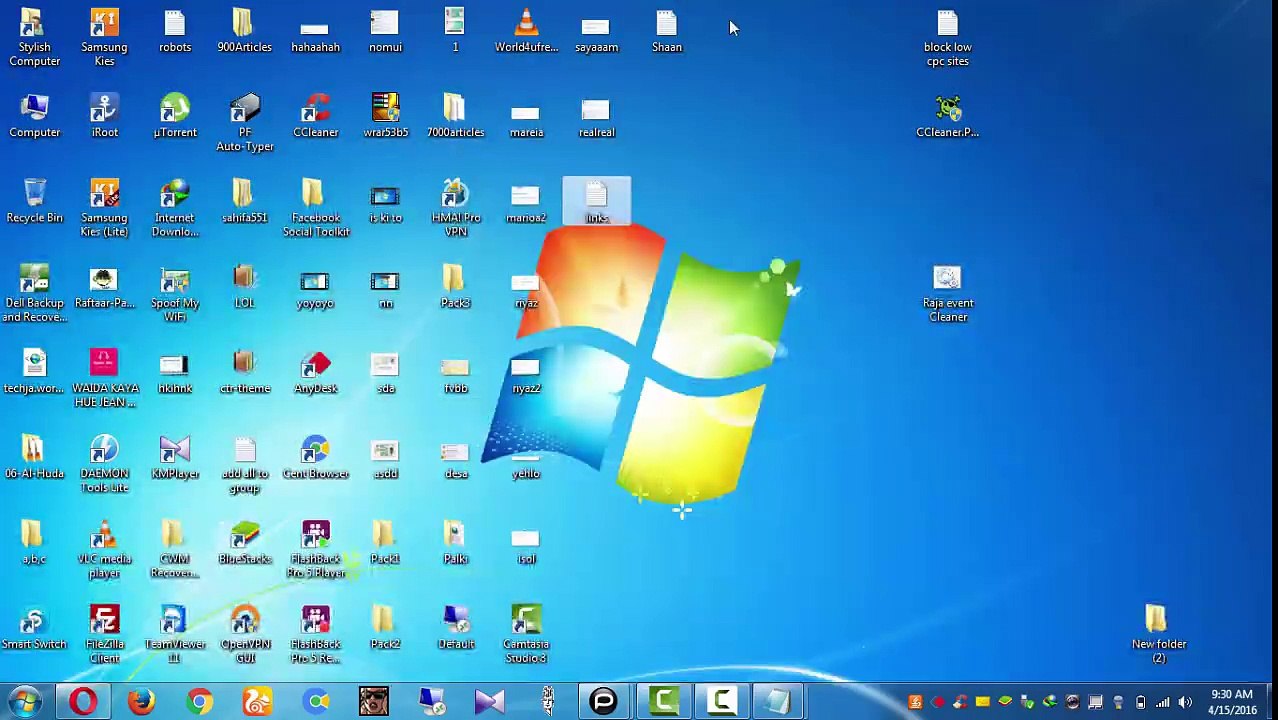Open the Pack3 folder
The height and width of the screenshot is (720, 1278).
point(455,286)
